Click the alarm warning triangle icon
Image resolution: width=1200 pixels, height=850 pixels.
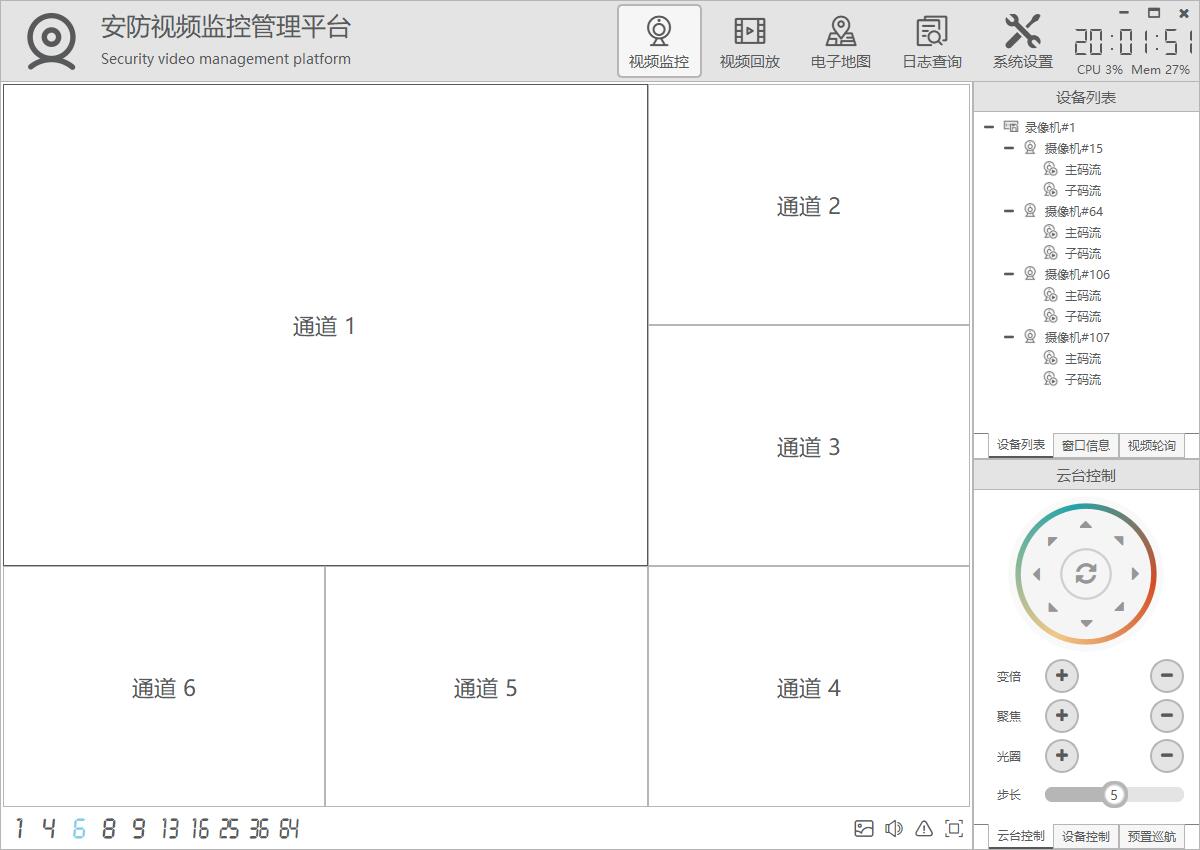pos(924,828)
